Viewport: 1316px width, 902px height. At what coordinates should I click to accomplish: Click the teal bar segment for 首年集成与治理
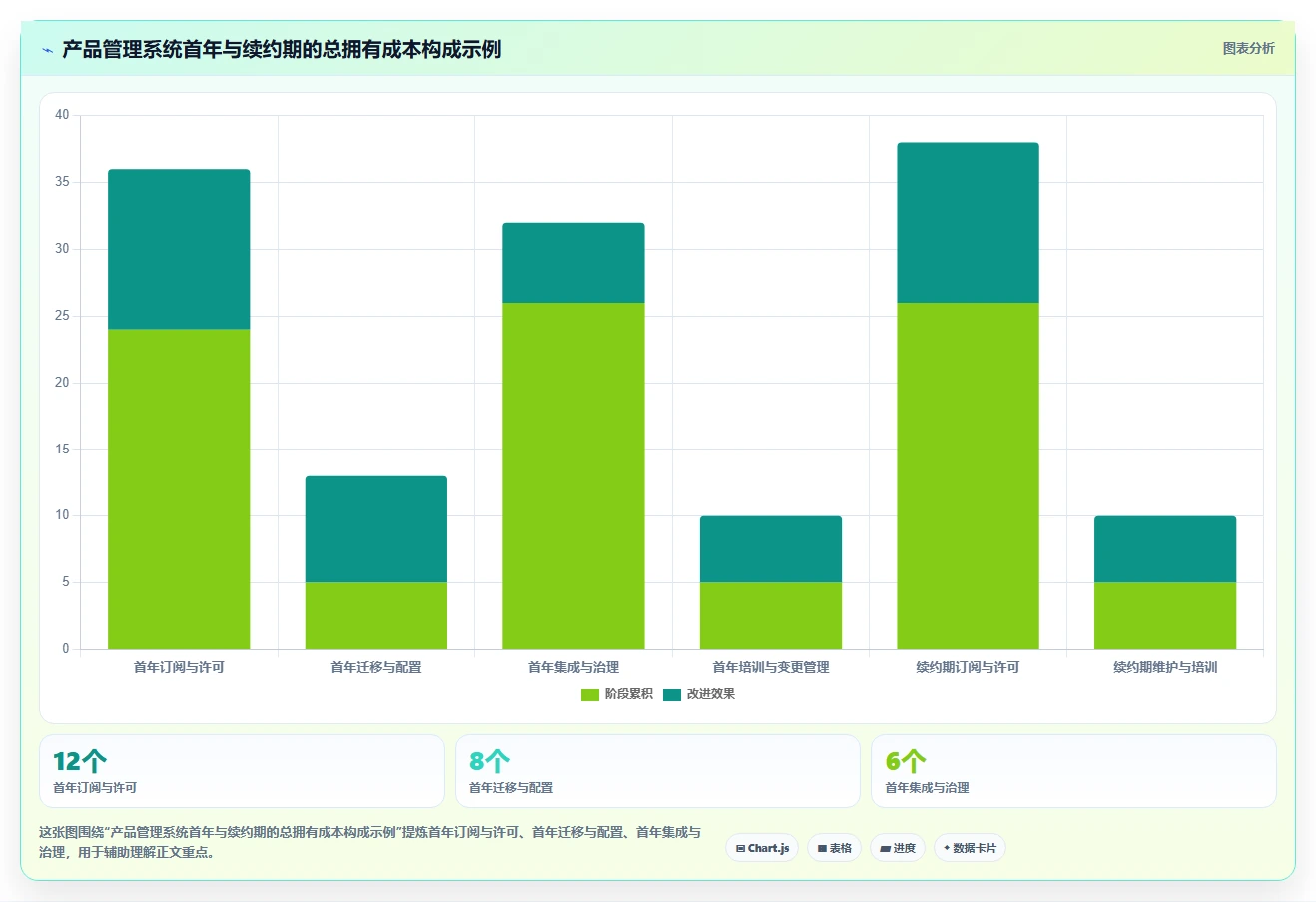click(573, 263)
